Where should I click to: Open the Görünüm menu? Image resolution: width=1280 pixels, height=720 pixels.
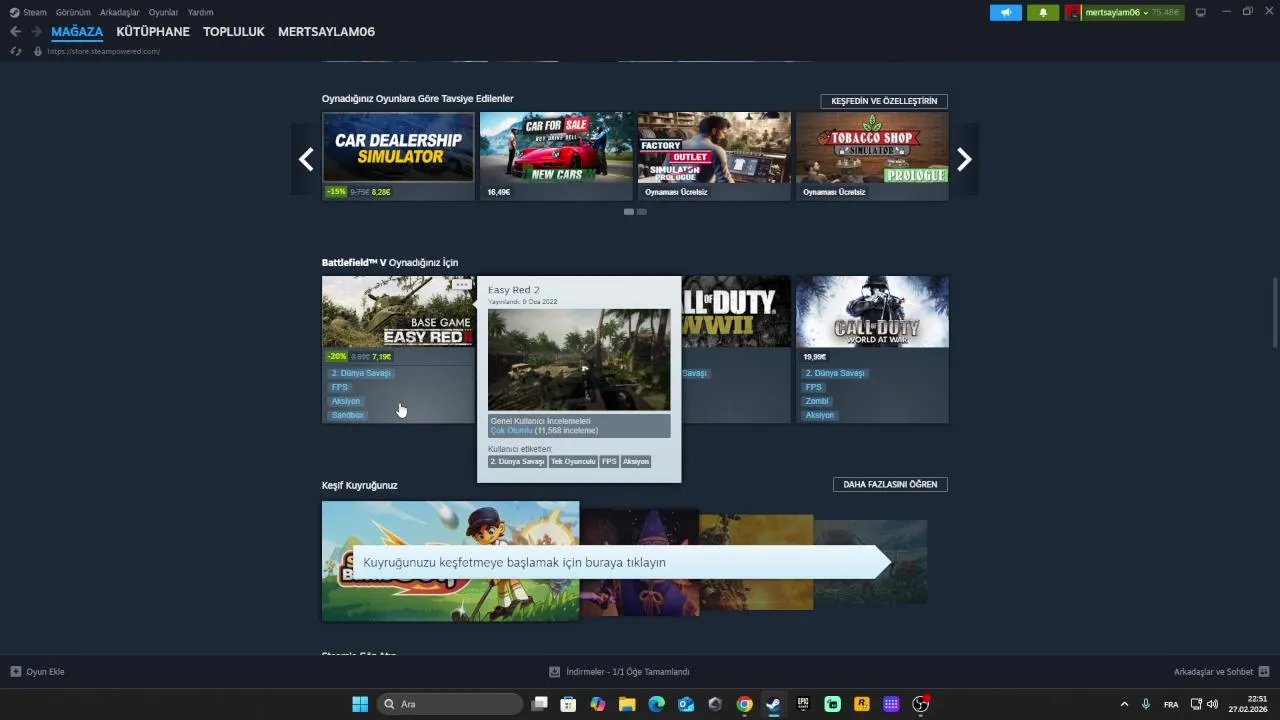click(73, 12)
